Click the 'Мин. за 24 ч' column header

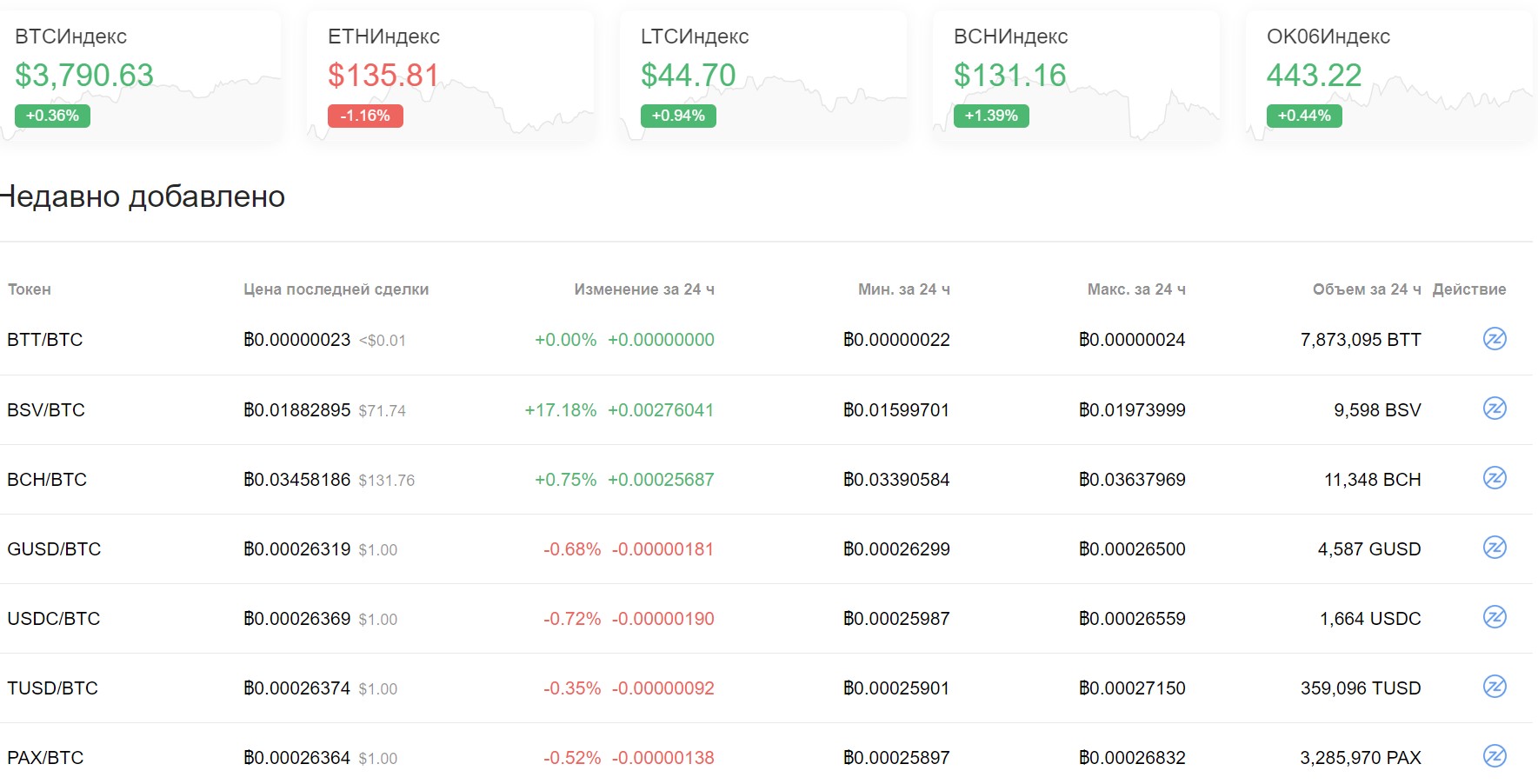point(904,289)
